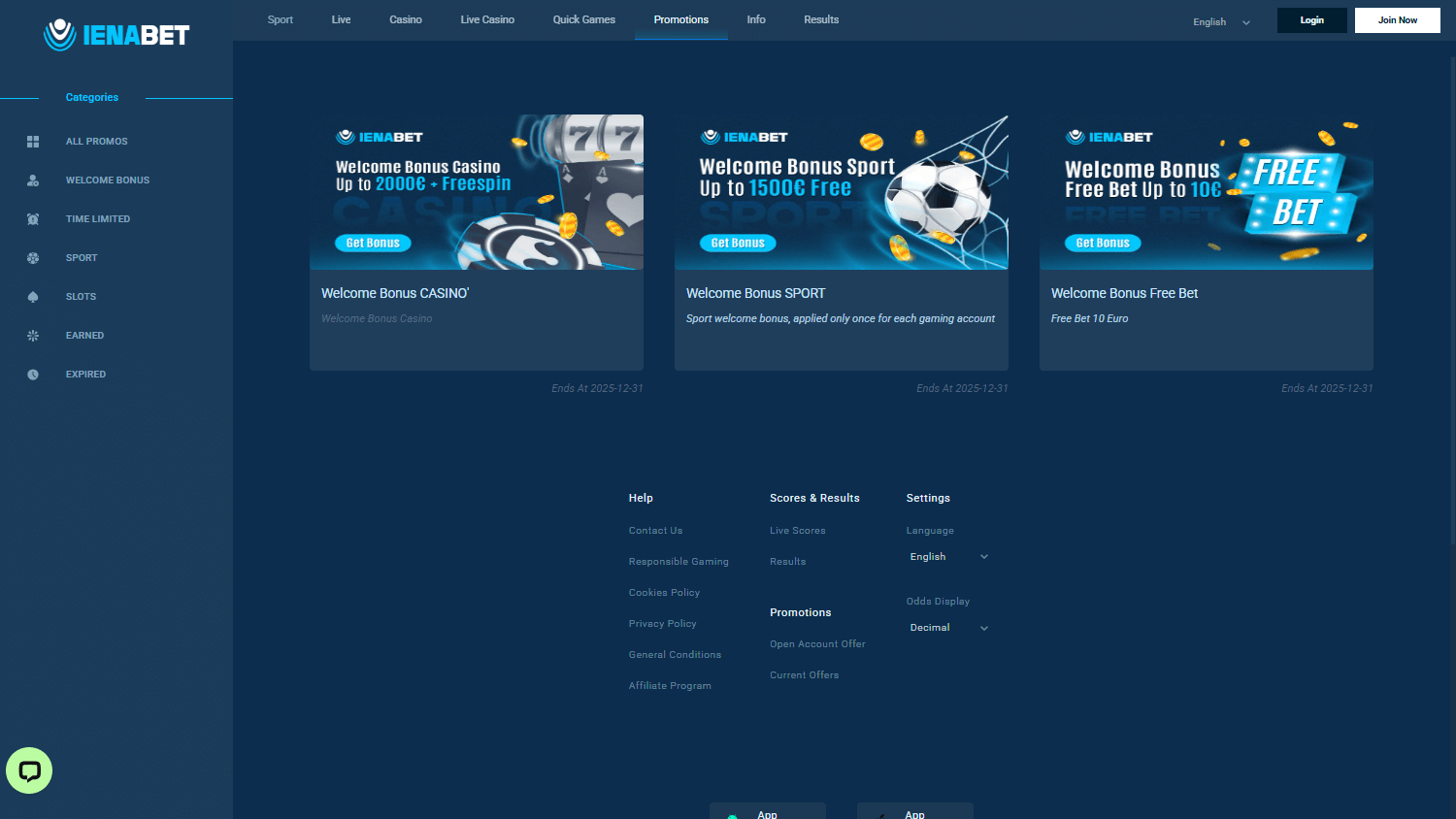Screen dimensions: 1456x819
Task: Open the live chat bubble
Action: point(28,770)
